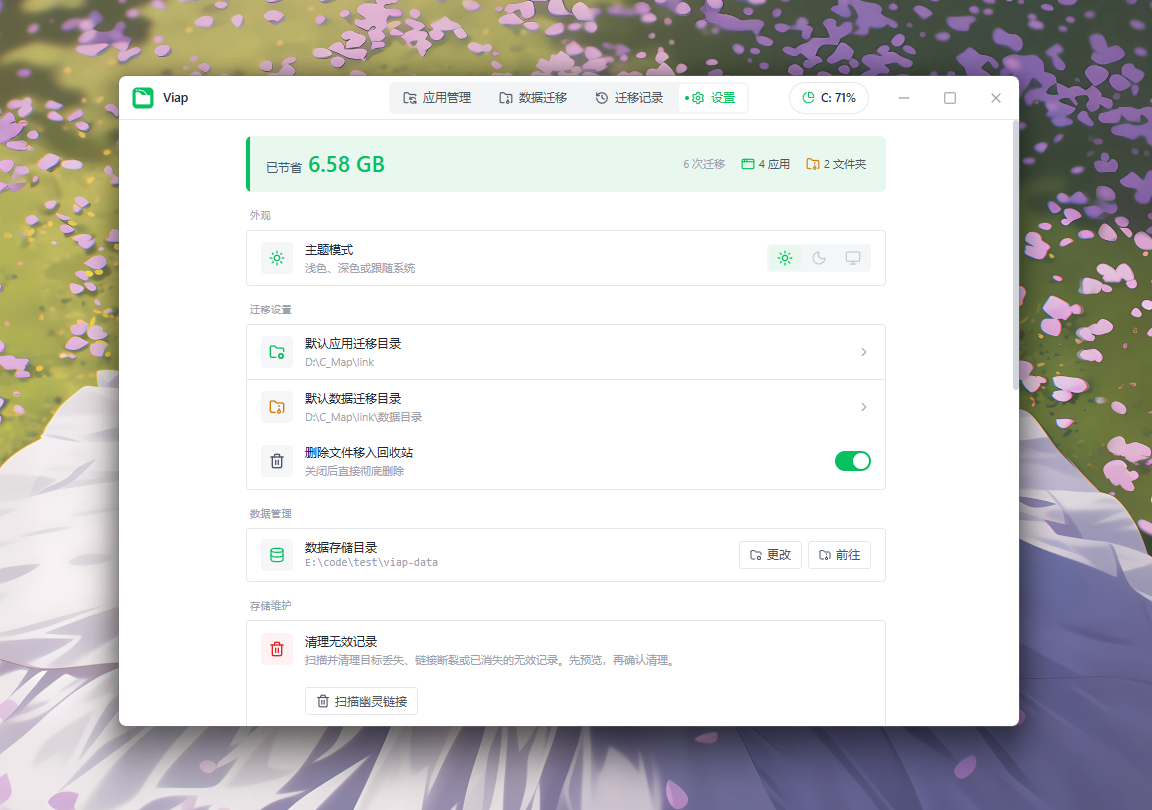This screenshot has height=810, width=1152.
Task: Expand the 默认数据迁移目录 chevron
Action: [x=864, y=407]
